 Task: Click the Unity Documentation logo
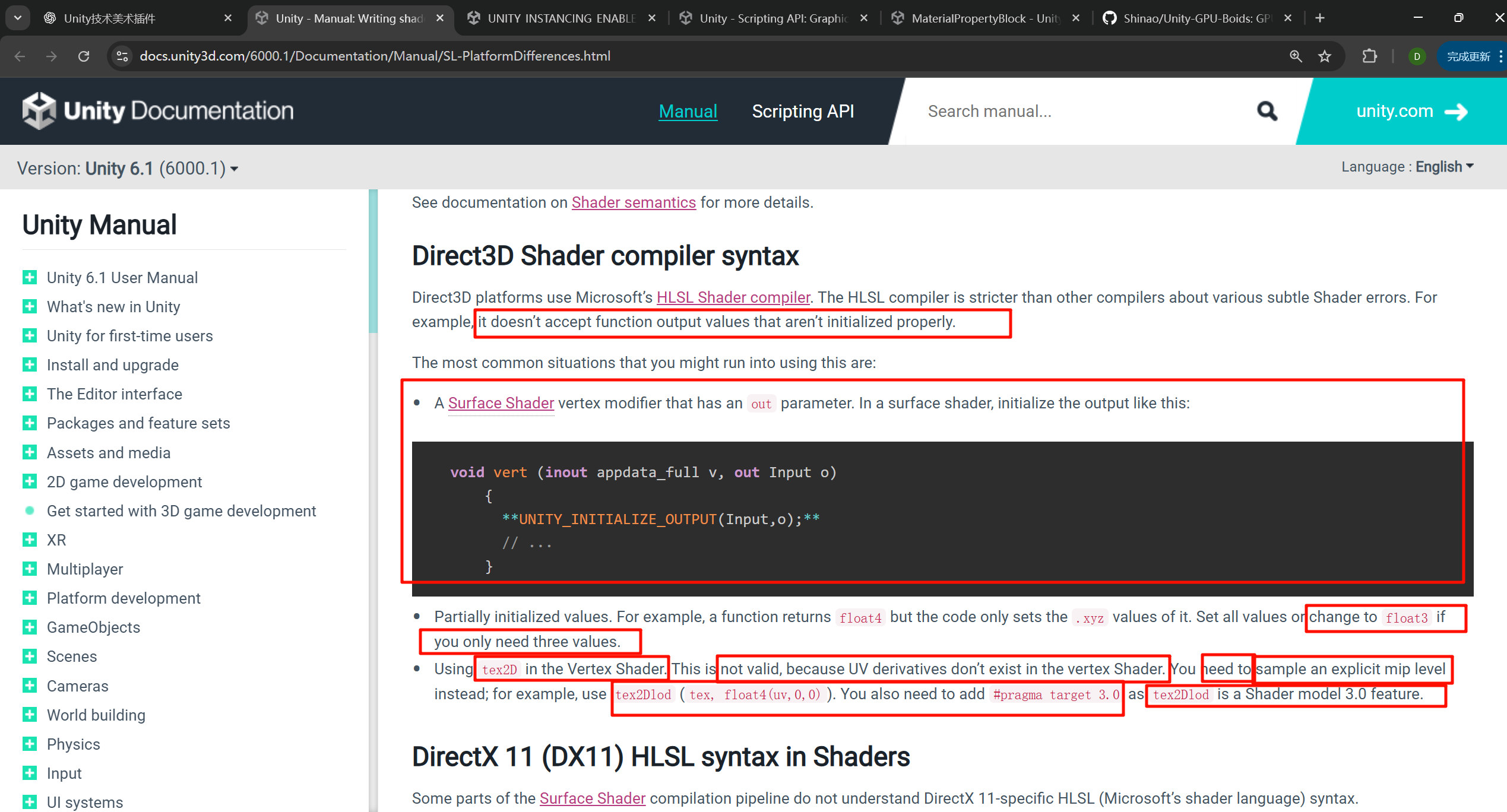[x=158, y=110]
